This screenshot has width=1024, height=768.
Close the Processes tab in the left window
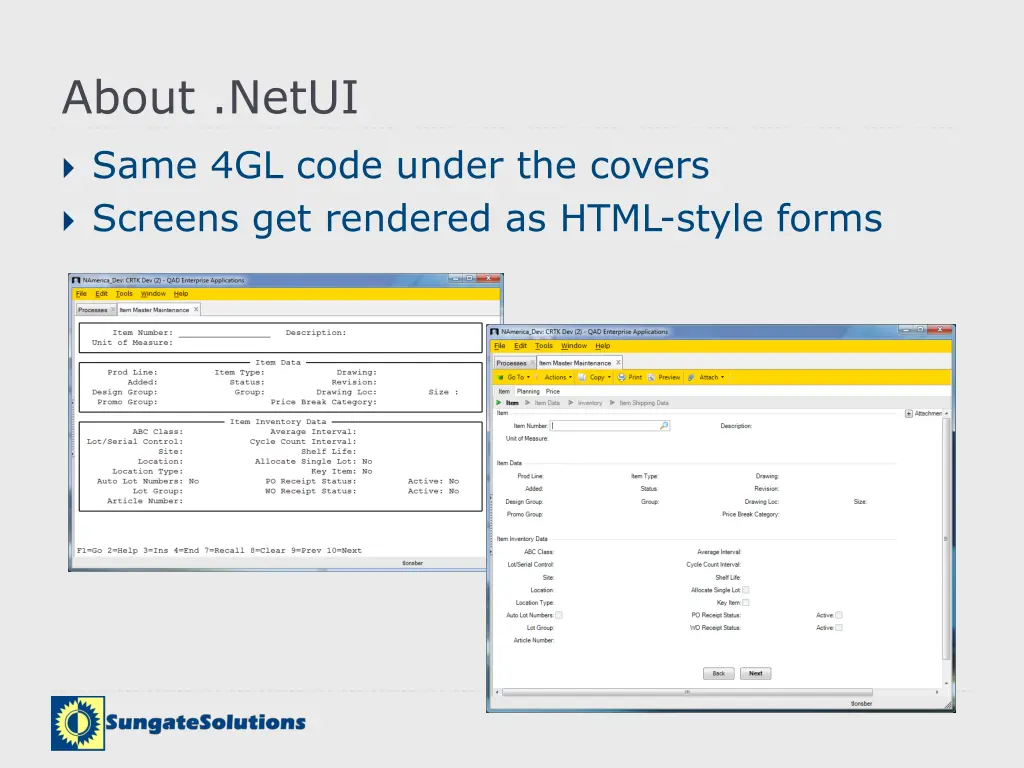pos(113,310)
